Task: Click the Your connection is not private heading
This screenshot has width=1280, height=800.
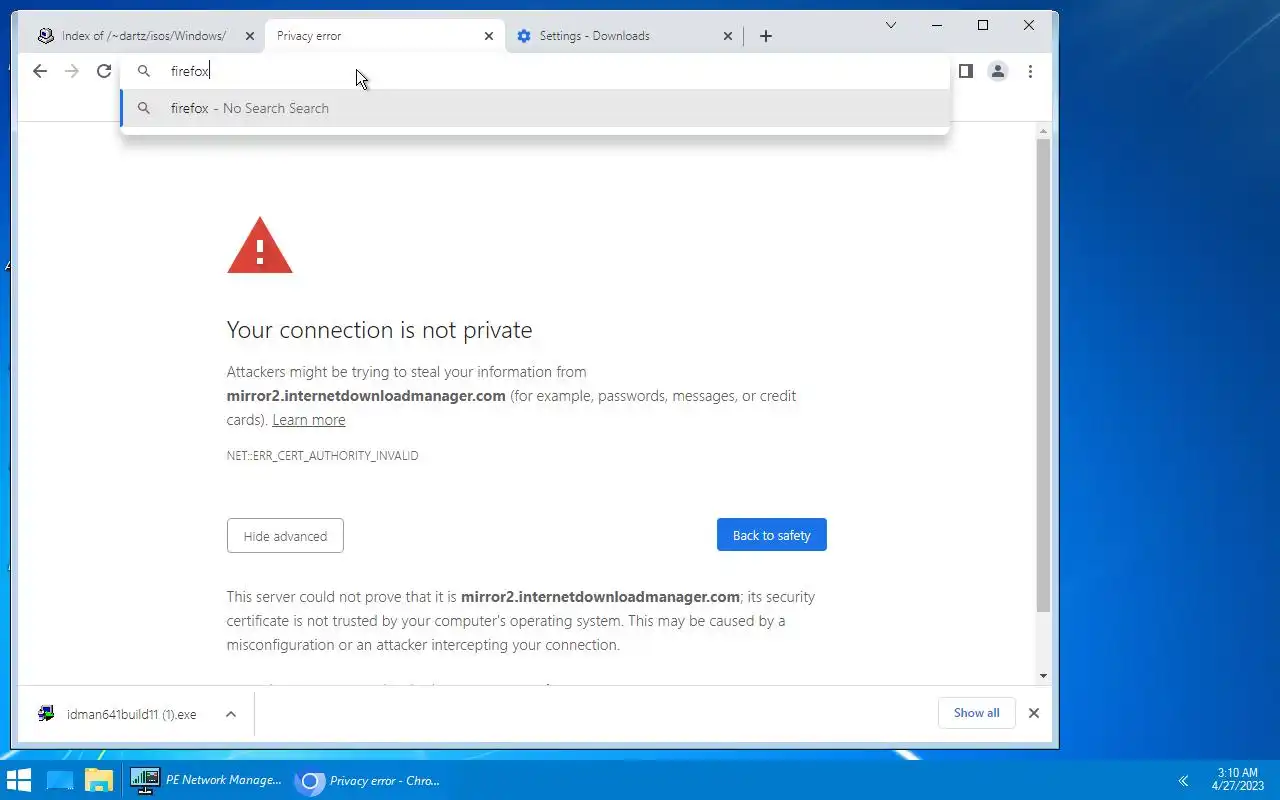Action: point(380,330)
